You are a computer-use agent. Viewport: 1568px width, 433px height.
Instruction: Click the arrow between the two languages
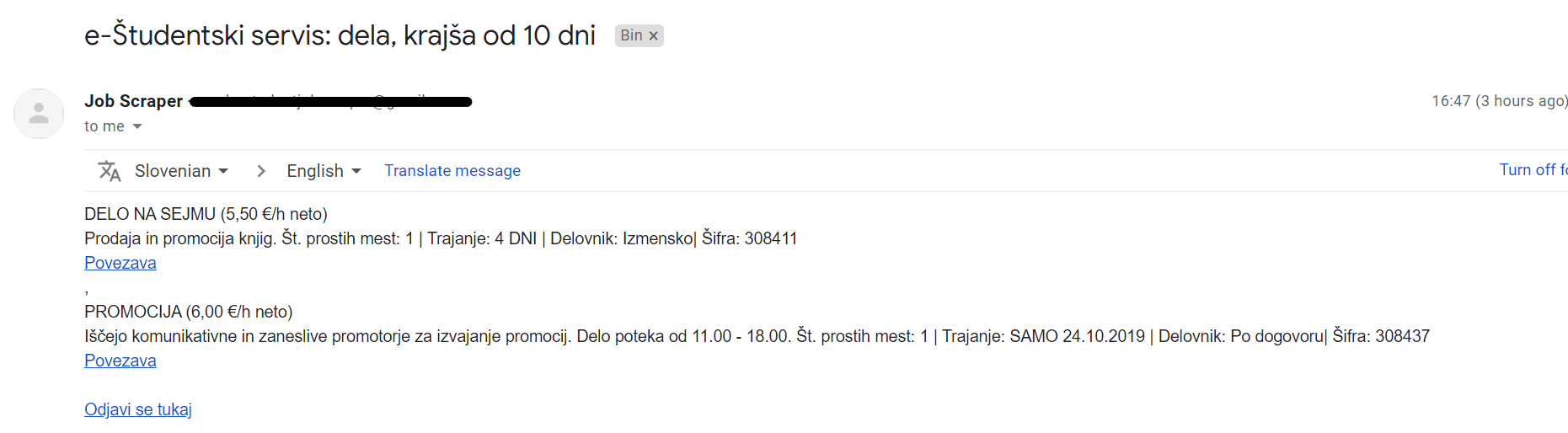(261, 171)
